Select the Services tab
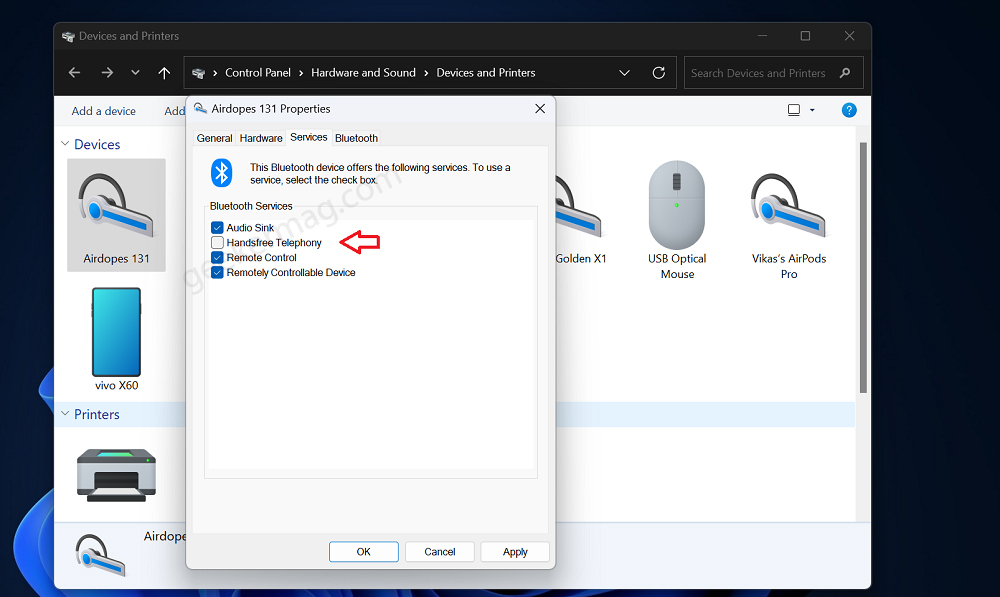This screenshot has width=1000, height=597. click(309, 137)
